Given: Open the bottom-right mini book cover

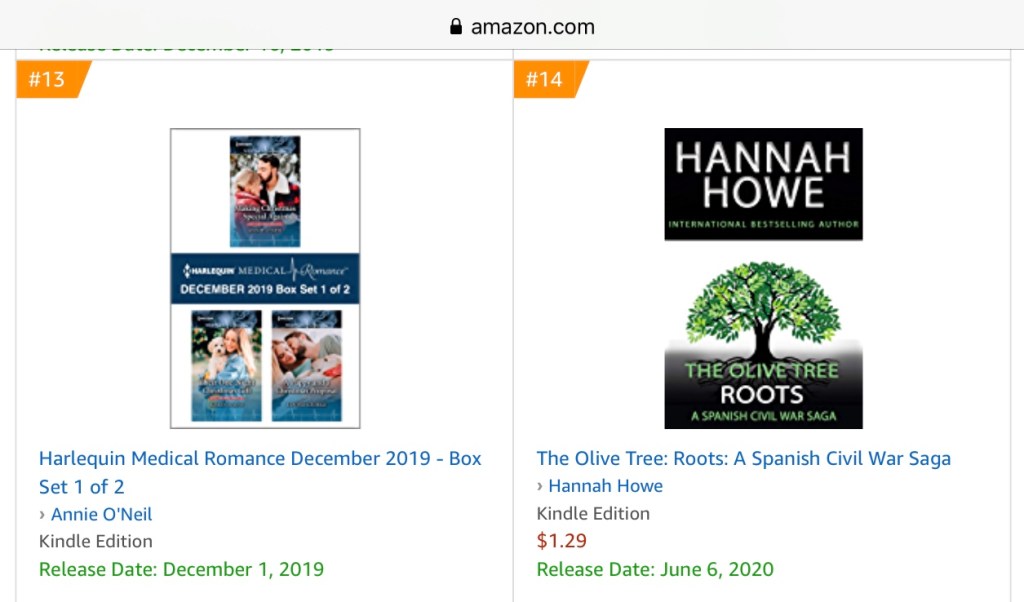Looking at the screenshot, I should [x=306, y=364].
